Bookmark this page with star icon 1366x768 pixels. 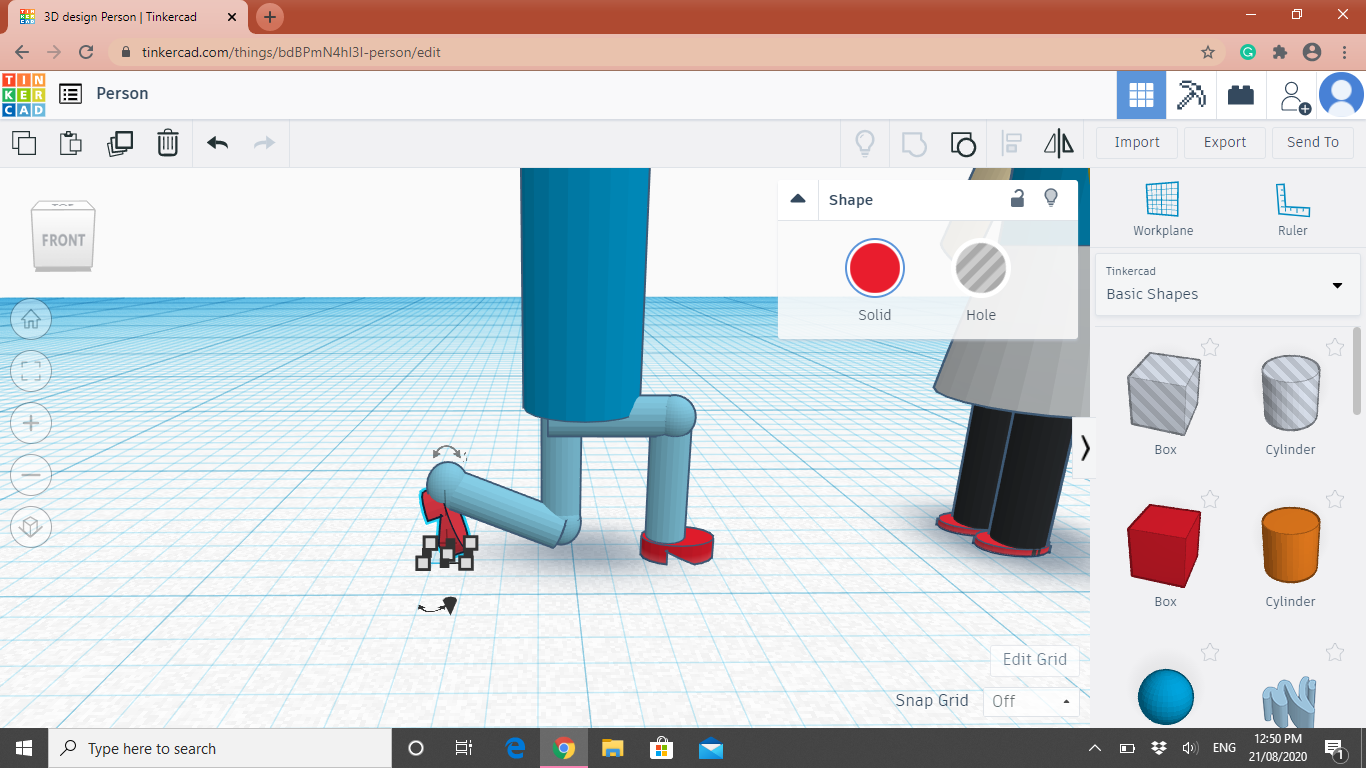[x=1208, y=52]
